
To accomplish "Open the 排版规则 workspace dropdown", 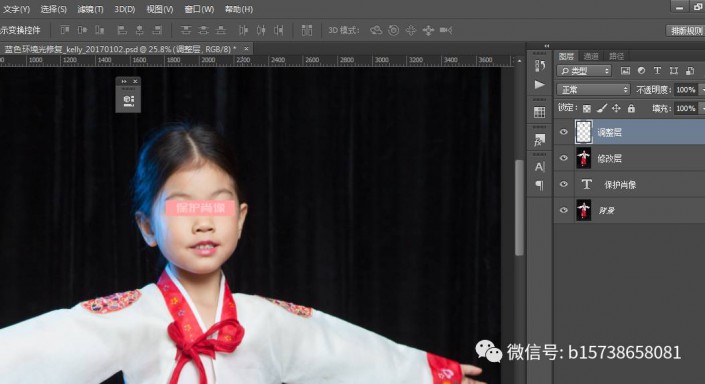I will [685, 30].
